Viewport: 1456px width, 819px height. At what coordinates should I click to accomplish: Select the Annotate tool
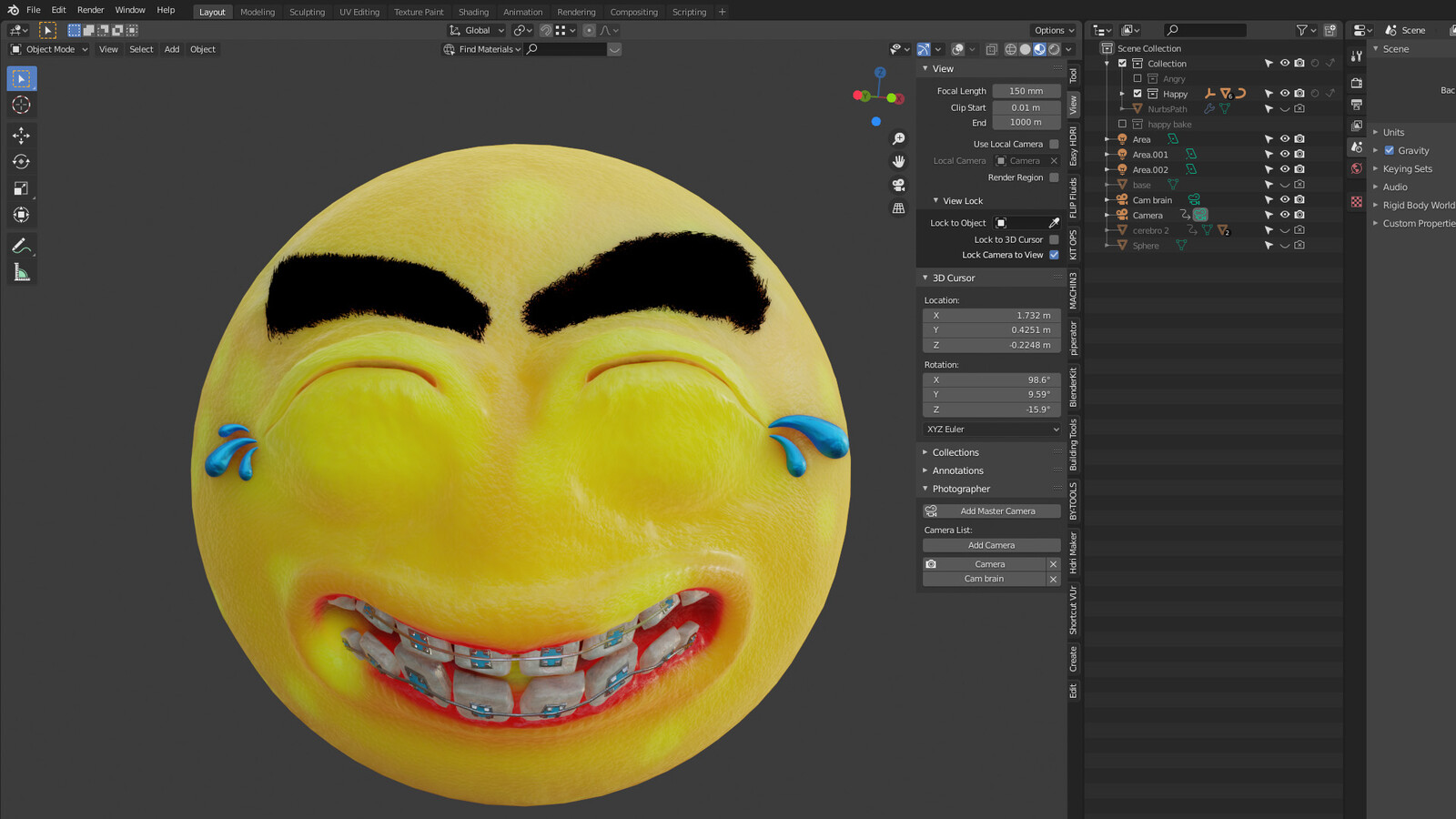pos(22,246)
